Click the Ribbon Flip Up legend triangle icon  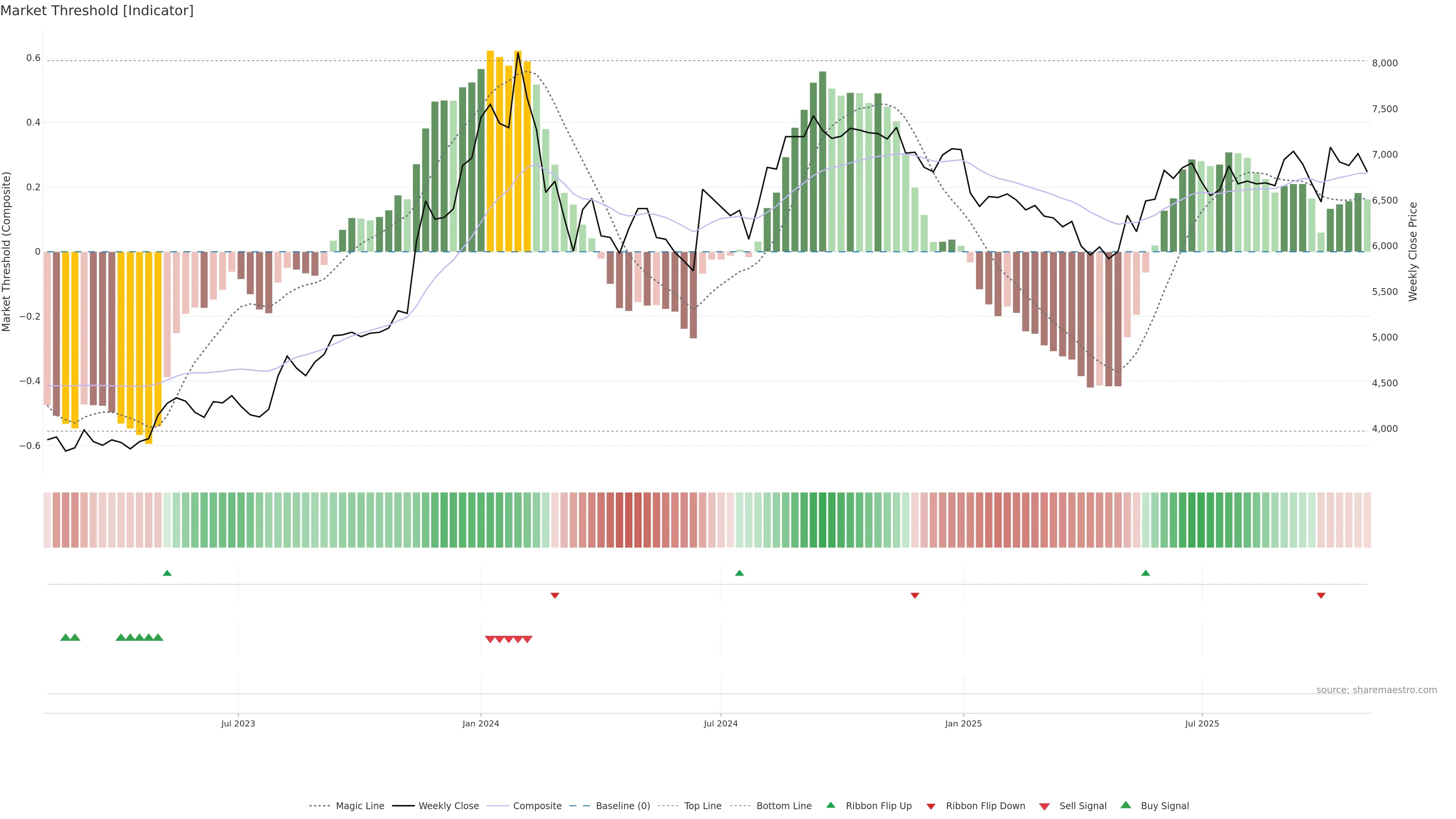click(x=830, y=805)
